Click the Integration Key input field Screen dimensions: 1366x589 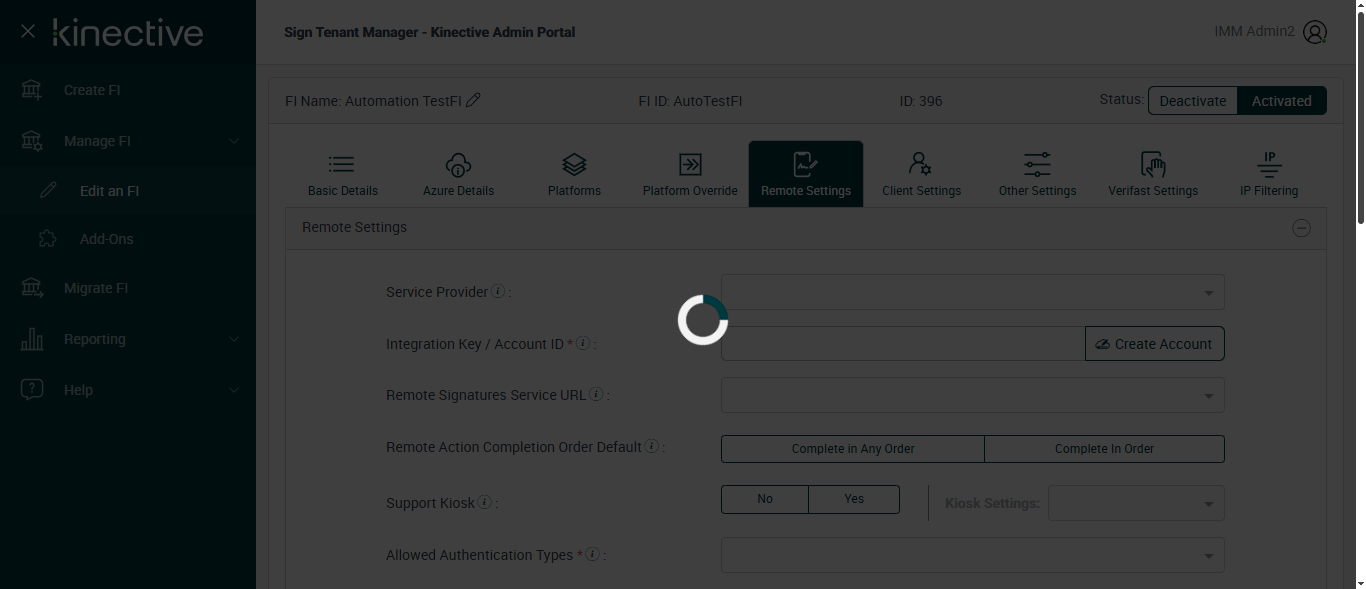(903, 343)
